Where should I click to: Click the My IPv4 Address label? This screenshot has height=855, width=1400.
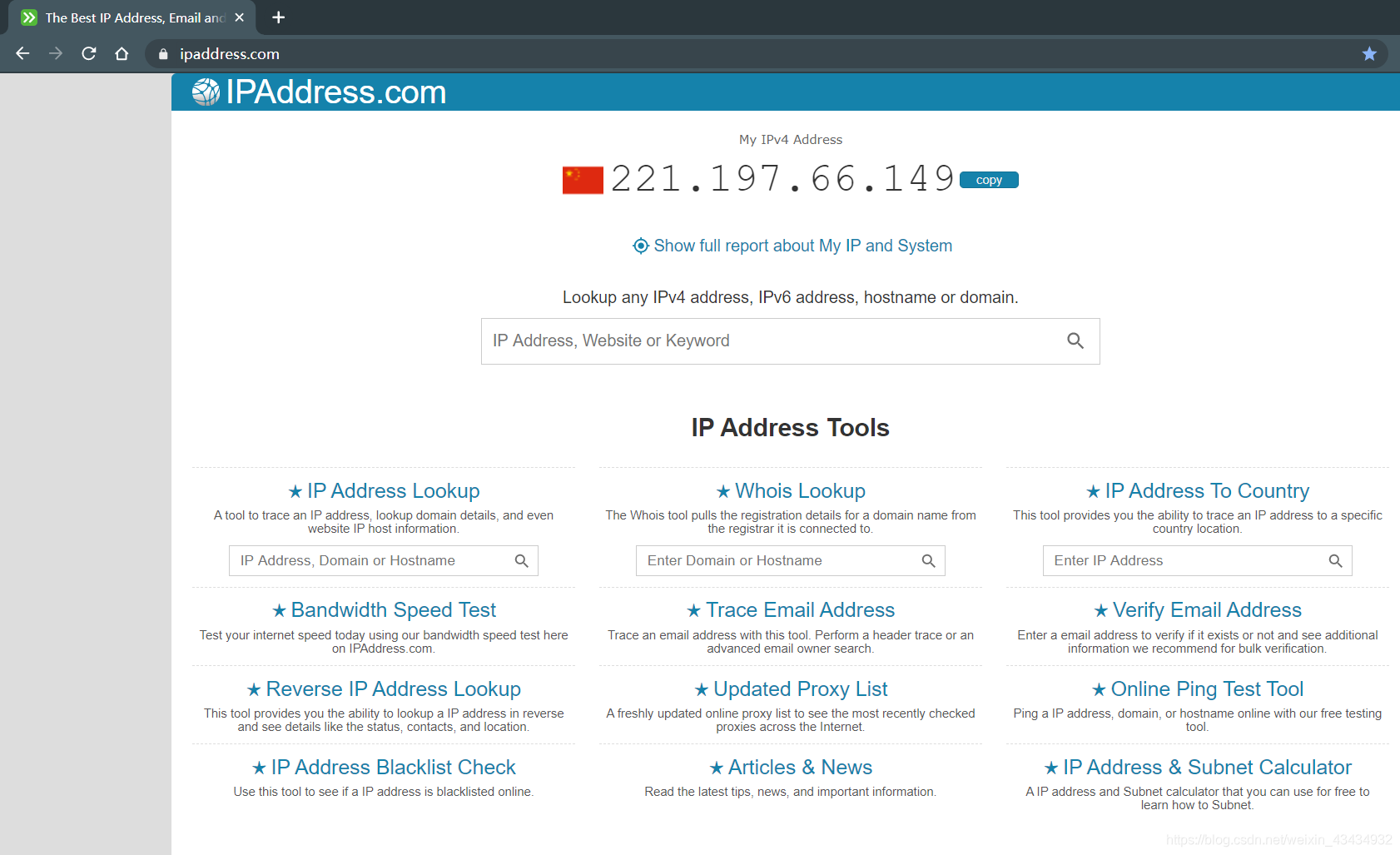click(791, 140)
